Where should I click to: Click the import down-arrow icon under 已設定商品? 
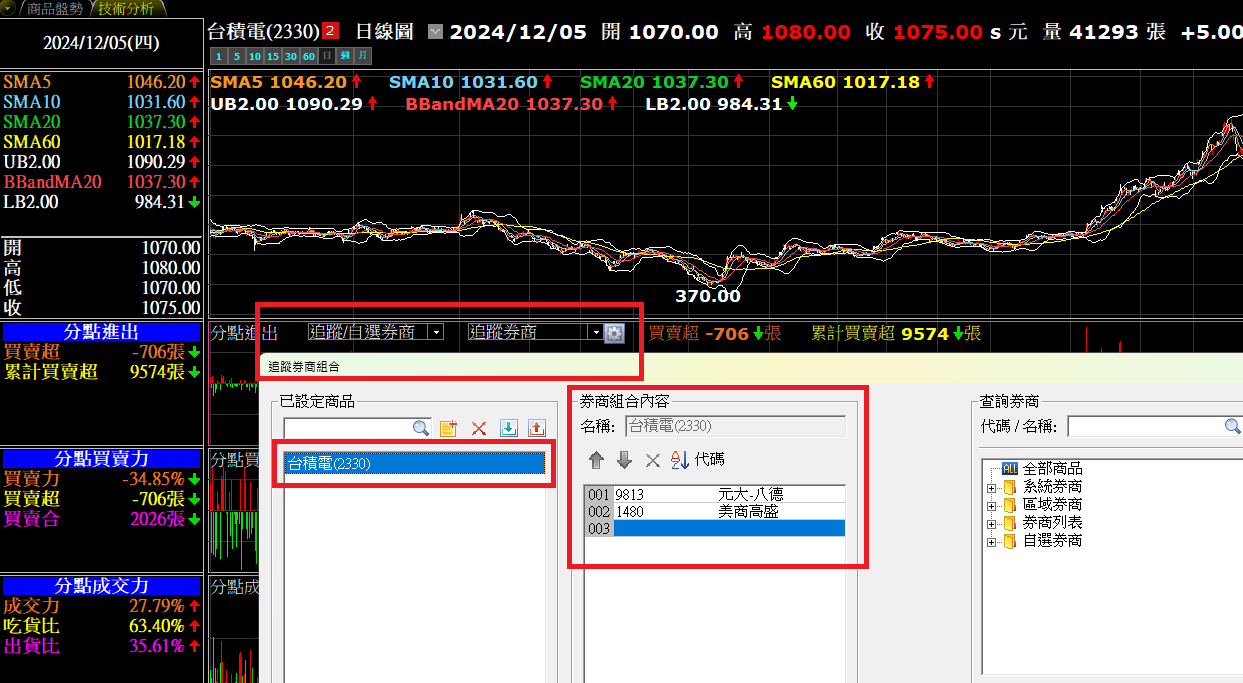click(x=508, y=428)
